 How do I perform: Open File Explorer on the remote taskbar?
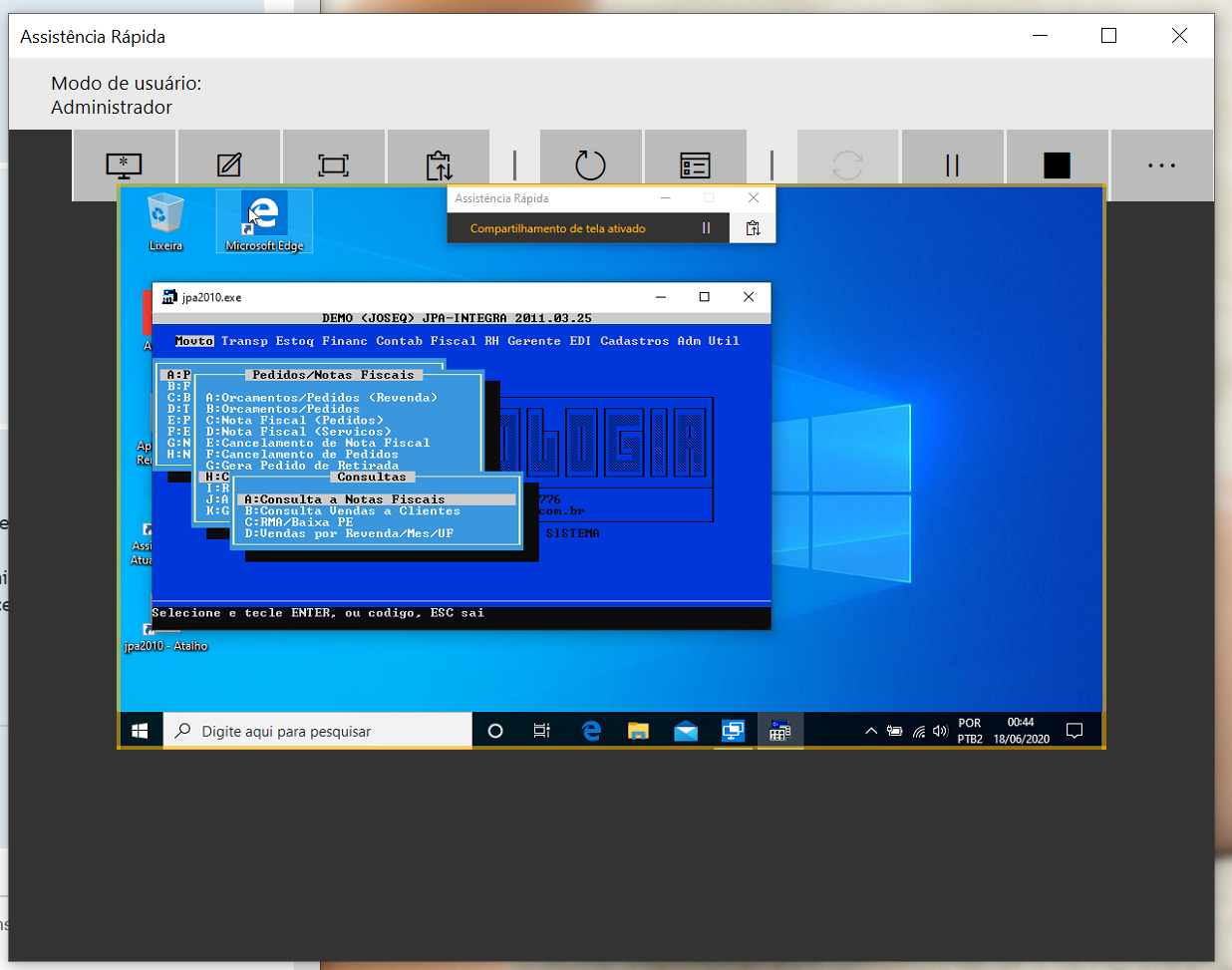point(638,731)
